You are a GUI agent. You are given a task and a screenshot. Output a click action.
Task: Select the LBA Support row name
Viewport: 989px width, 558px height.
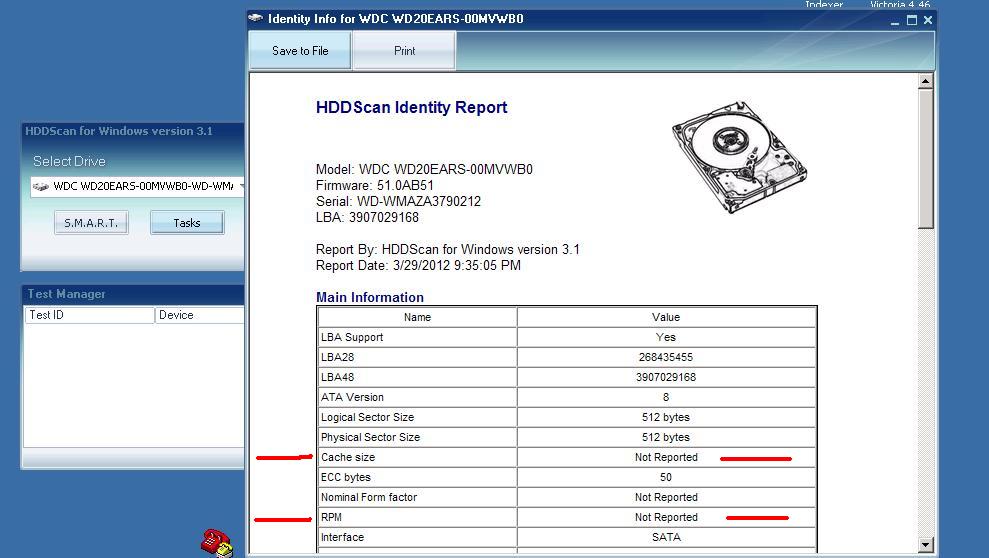(x=352, y=337)
